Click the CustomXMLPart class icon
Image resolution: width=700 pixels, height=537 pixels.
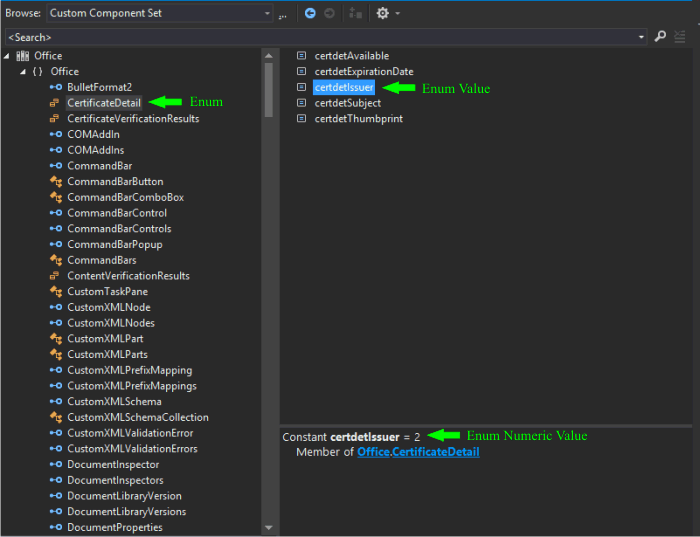pyautogui.click(x=56, y=338)
